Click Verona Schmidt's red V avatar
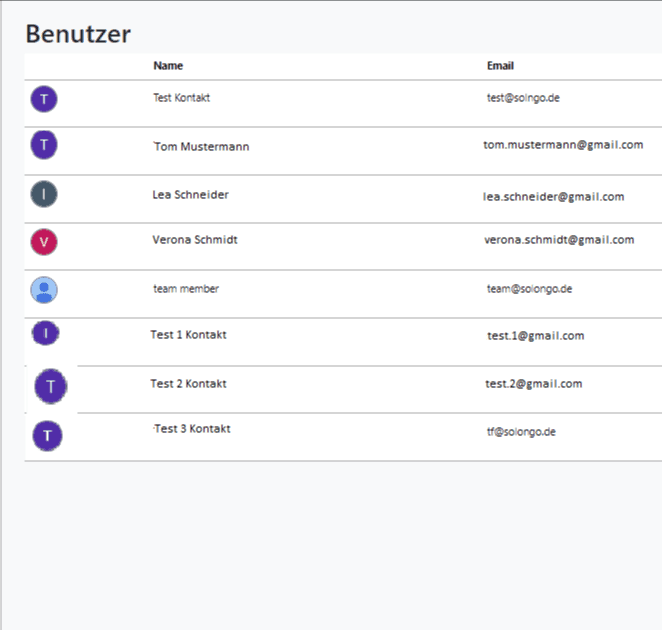 tap(44, 242)
